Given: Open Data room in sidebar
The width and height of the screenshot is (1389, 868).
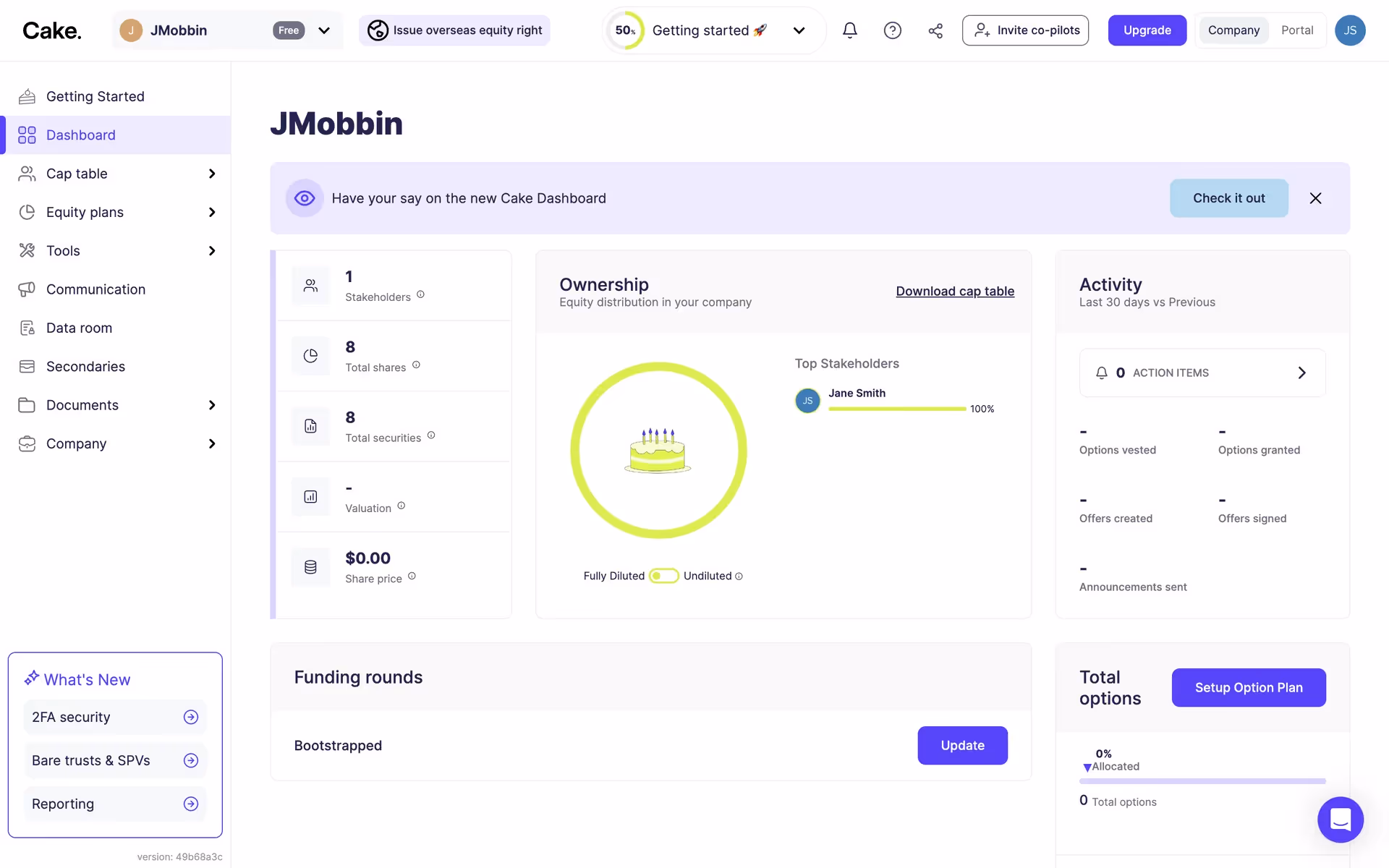Looking at the screenshot, I should (x=79, y=328).
